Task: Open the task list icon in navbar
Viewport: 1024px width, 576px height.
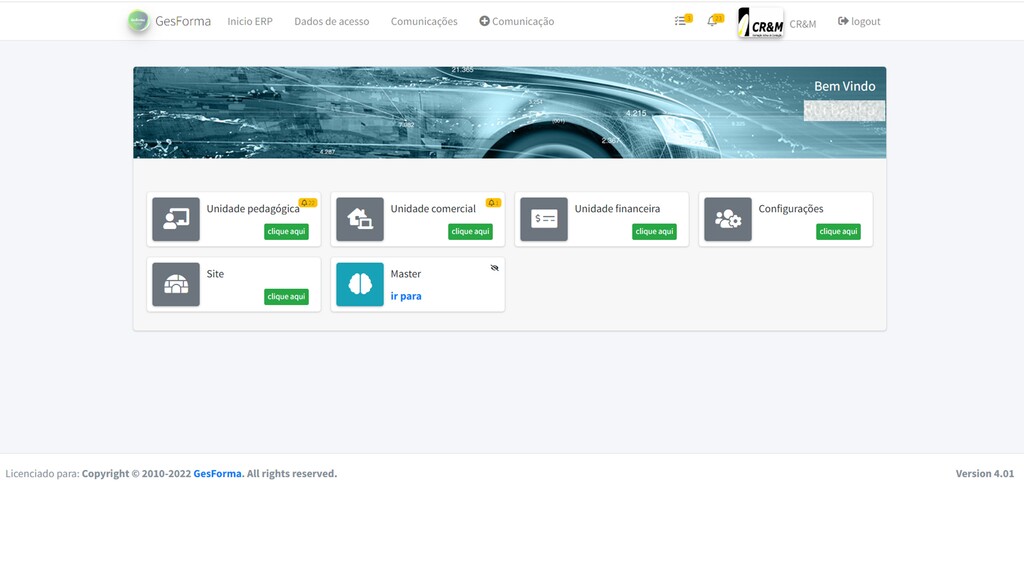Action: [681, 21]
